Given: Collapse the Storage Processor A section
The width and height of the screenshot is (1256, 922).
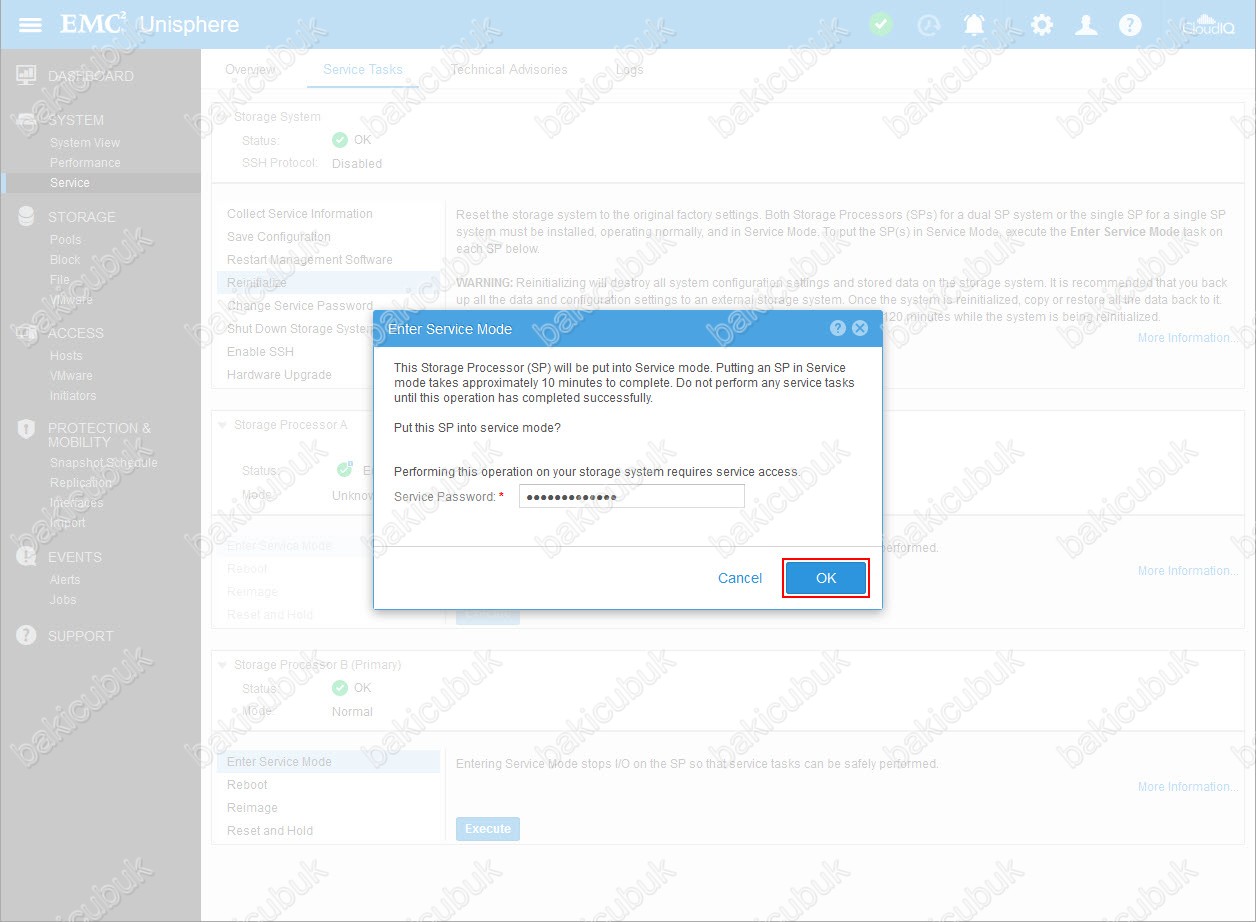Looking at the screenshot, I should [x=222, y=425].
